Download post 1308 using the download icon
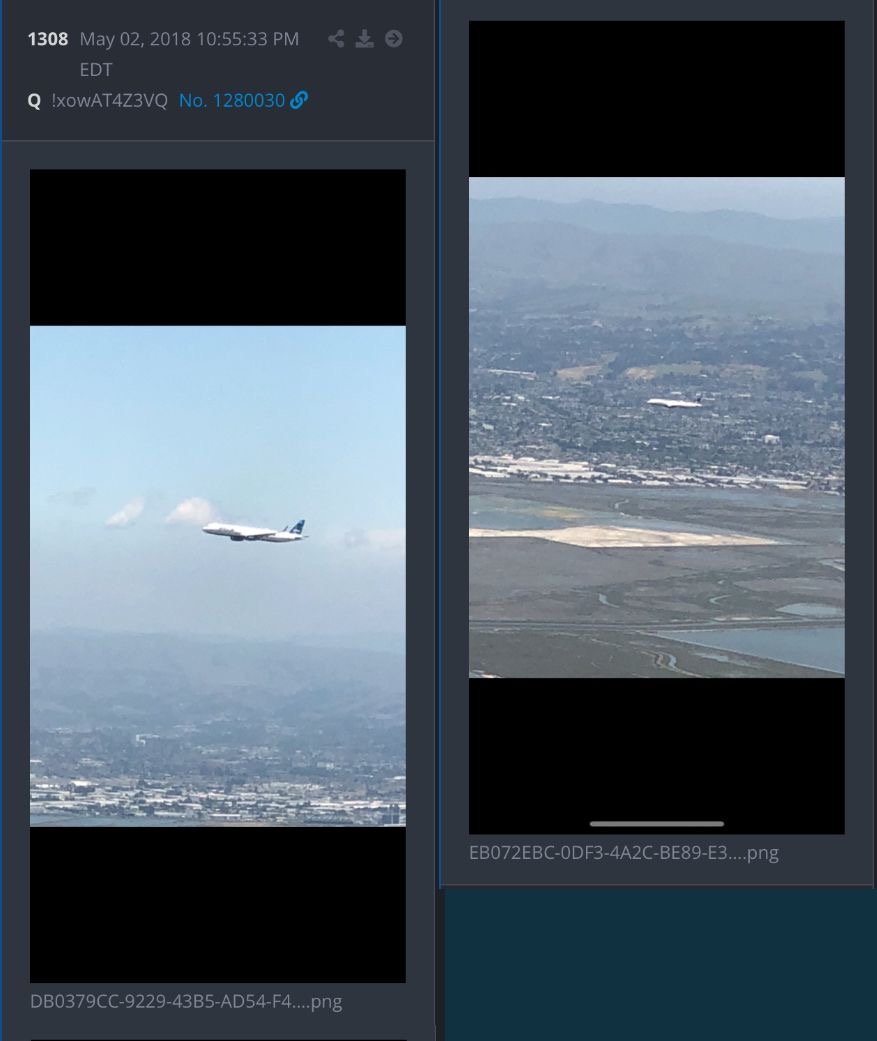 point(364,39)
